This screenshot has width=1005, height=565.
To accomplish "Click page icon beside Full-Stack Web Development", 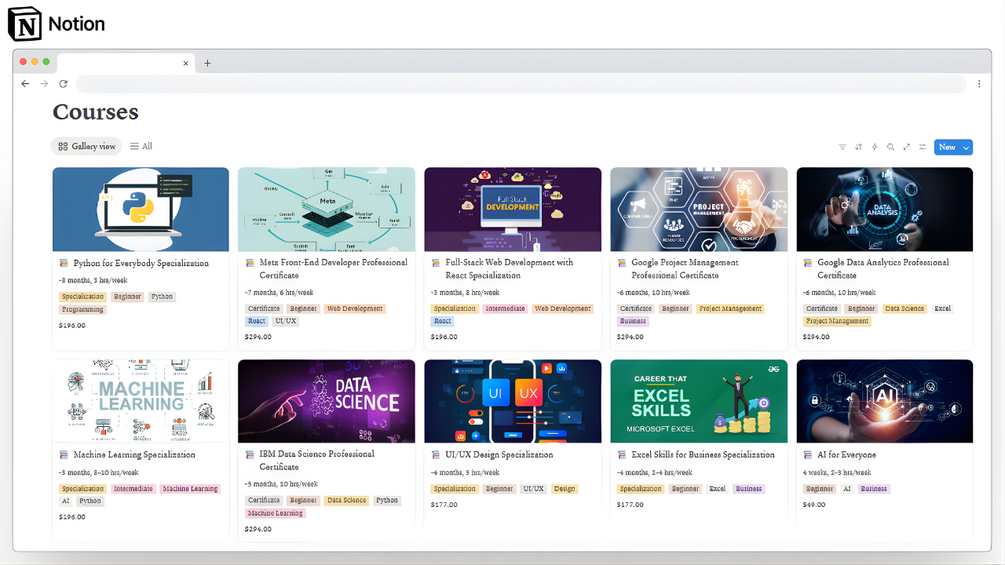I will [435, 263].
